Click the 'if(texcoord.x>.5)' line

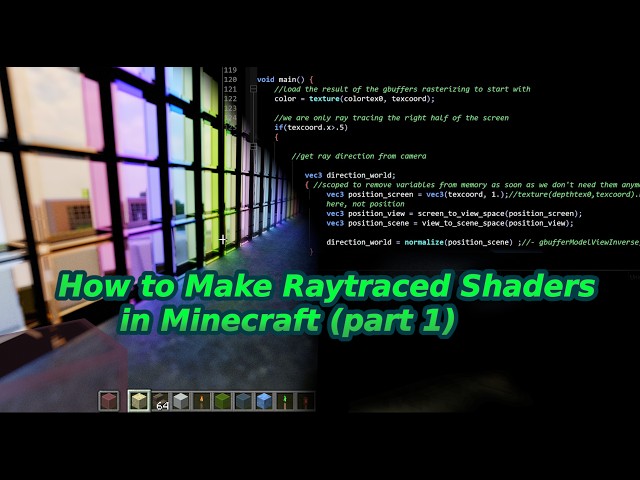point(311,127)
